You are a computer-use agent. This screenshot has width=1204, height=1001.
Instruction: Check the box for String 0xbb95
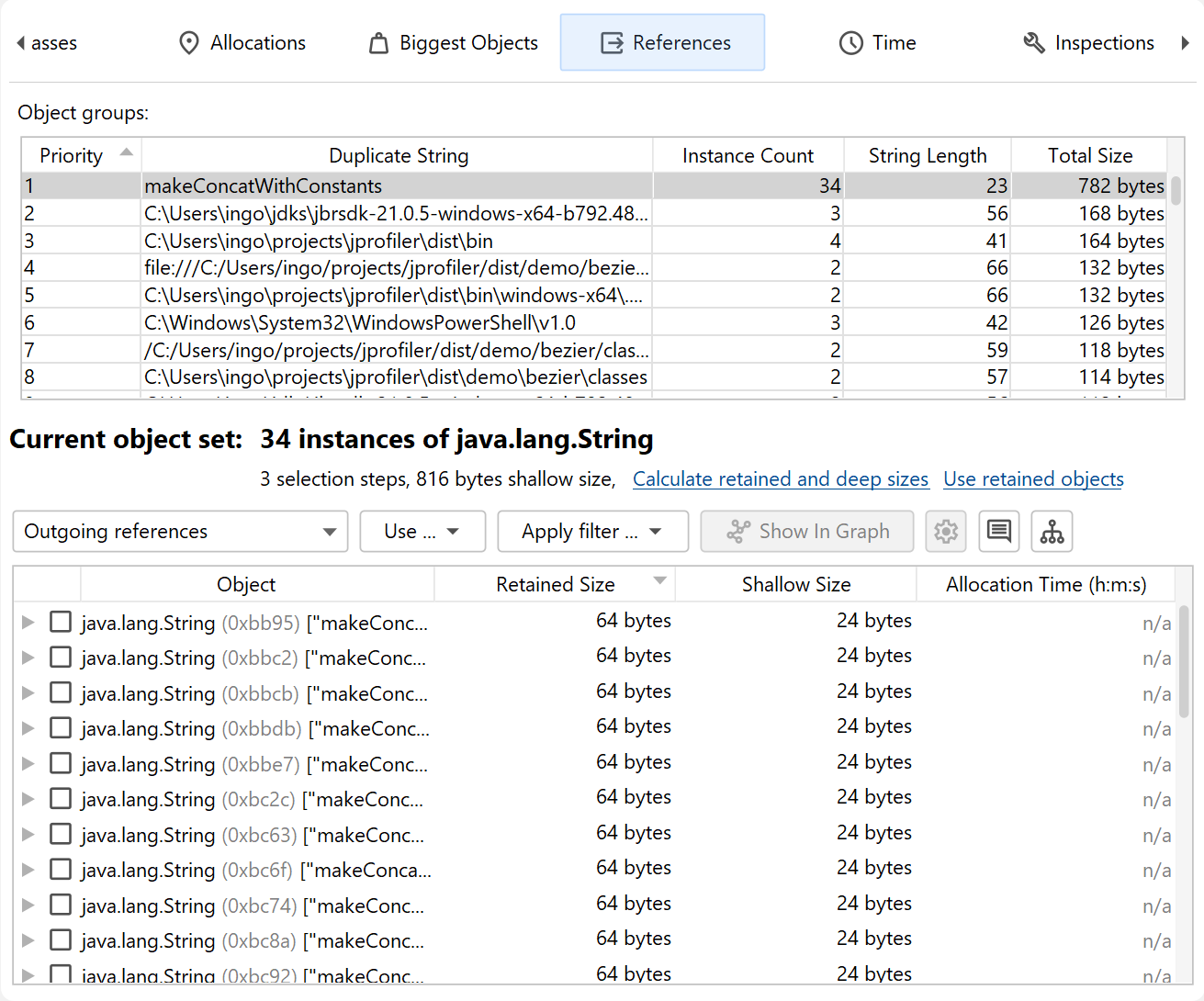[61, 622]
